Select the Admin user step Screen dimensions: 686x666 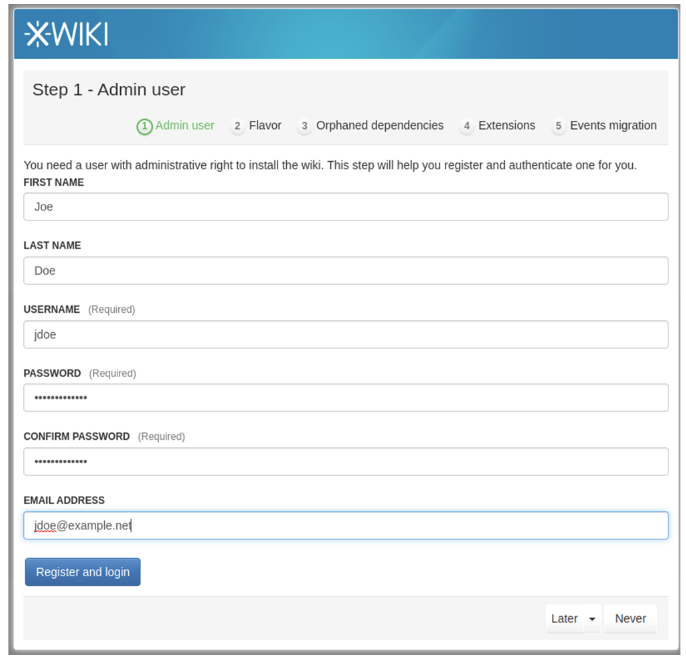pyautogui.click(x=175, y=126)
